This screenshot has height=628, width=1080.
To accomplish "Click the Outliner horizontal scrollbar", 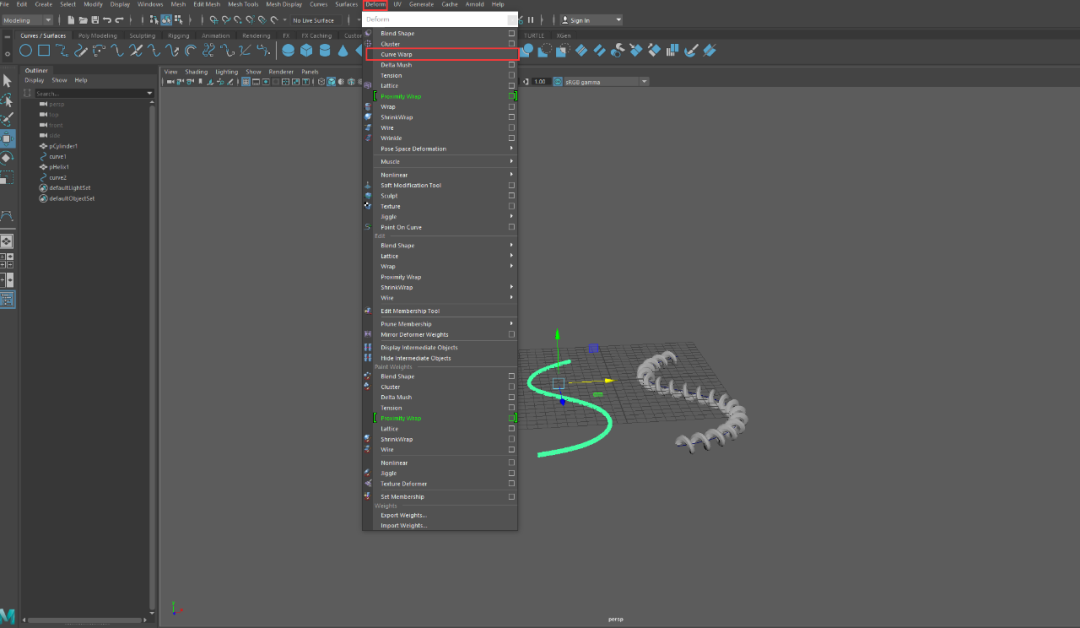I will pos(85,620).
